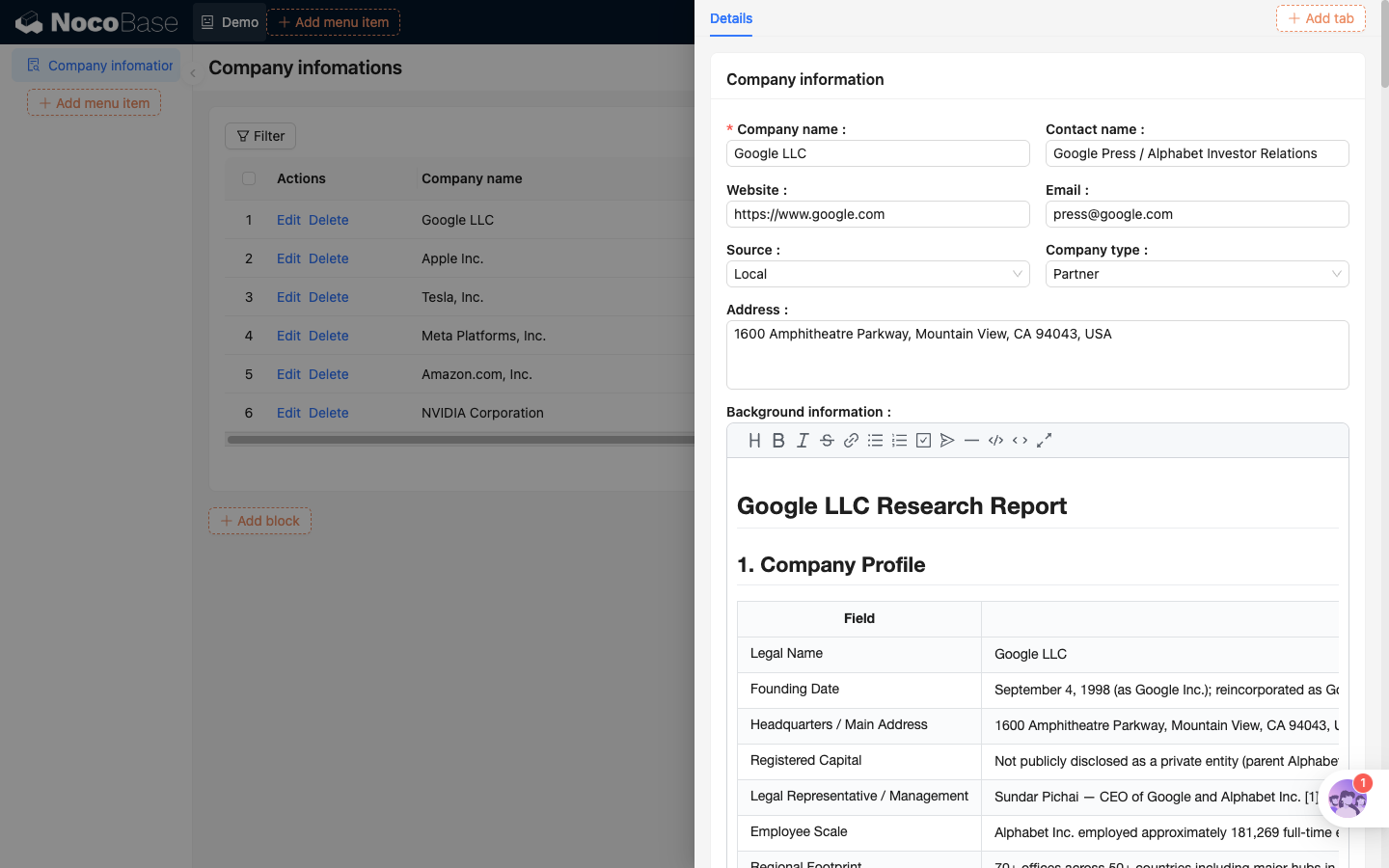
Task: Click Add menu item in sidebar
Action: tap(94, 102)
